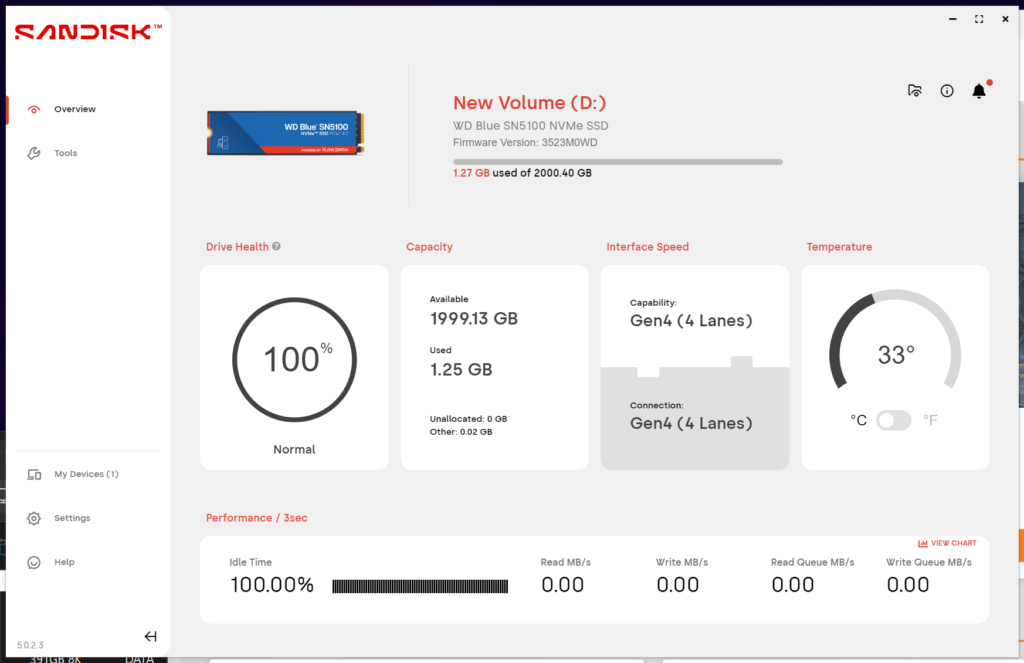Click the Connection Gen4 (4 Lanes) value

(691, 423)
